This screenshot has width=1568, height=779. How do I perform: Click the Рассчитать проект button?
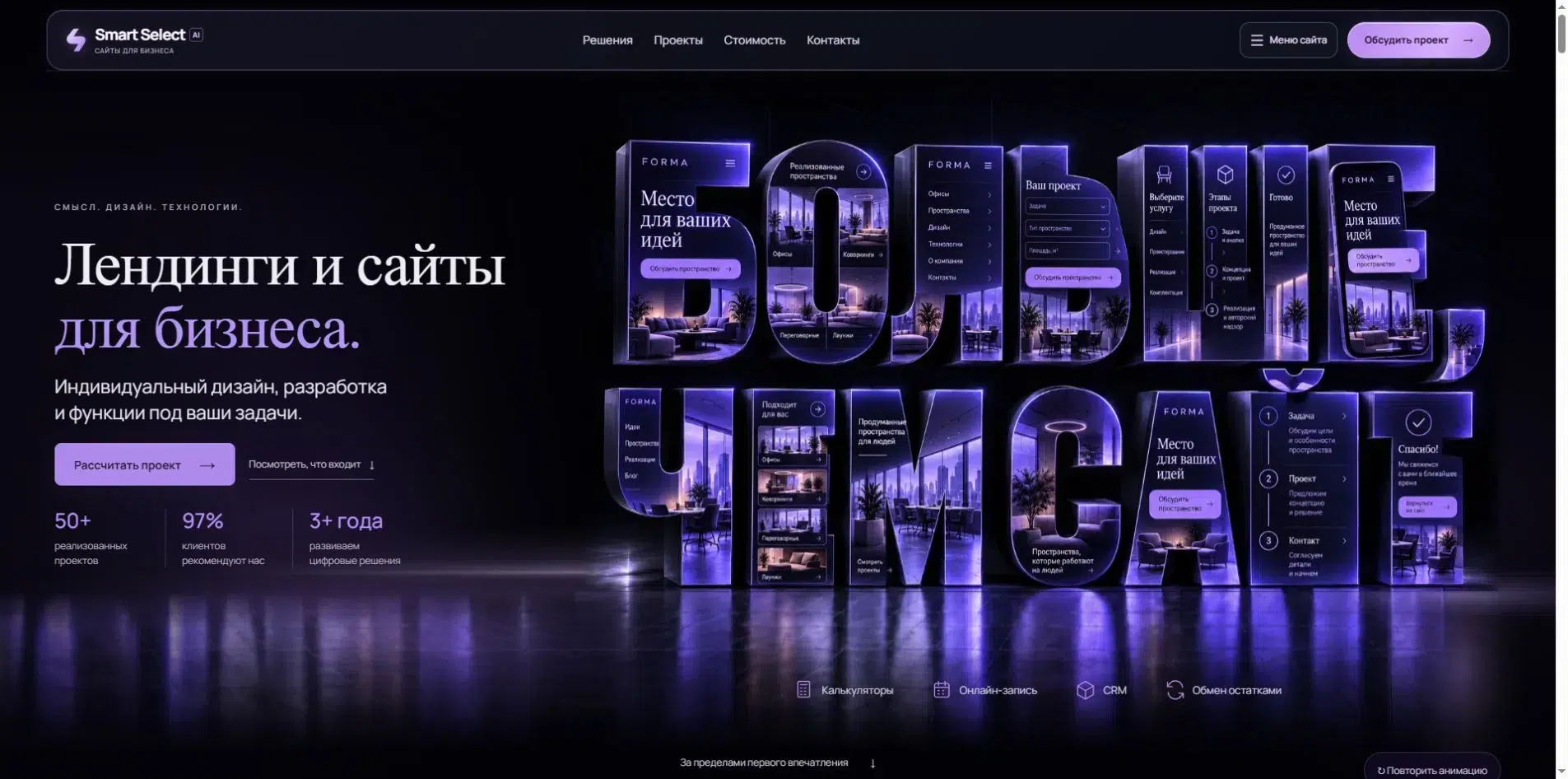coord(145,464)
